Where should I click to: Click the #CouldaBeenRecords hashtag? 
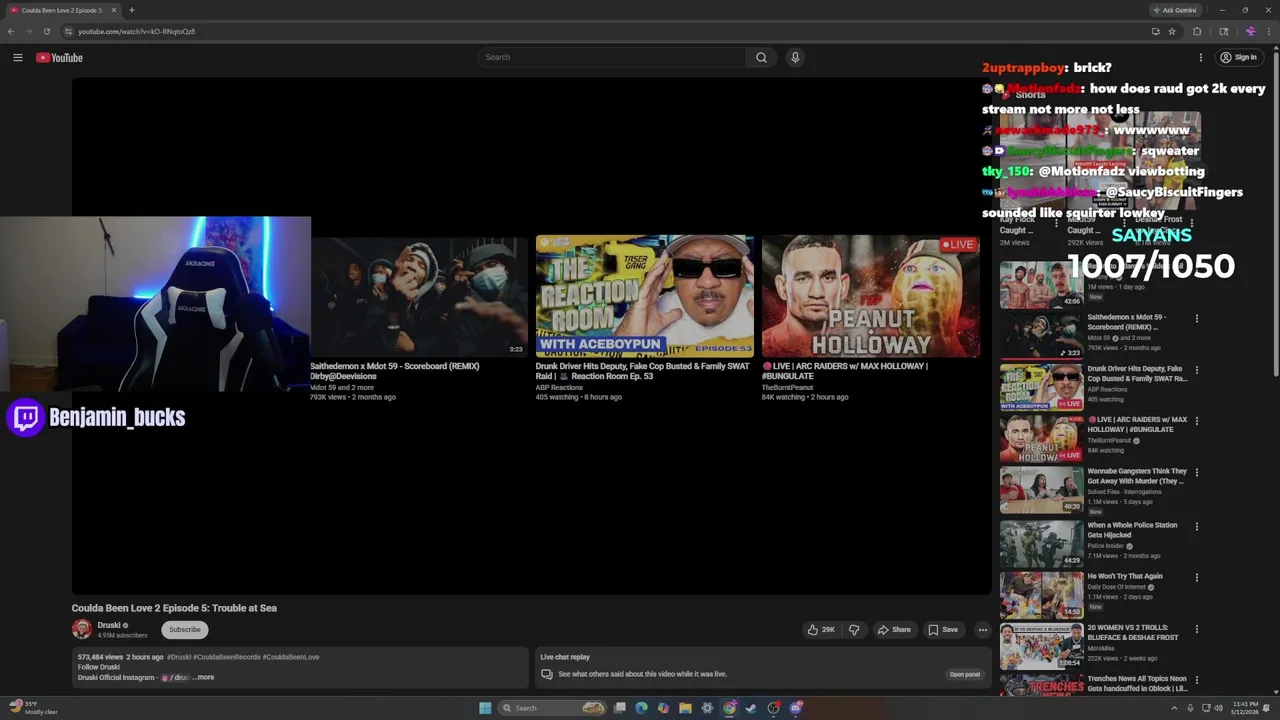[x=226, y=657]
